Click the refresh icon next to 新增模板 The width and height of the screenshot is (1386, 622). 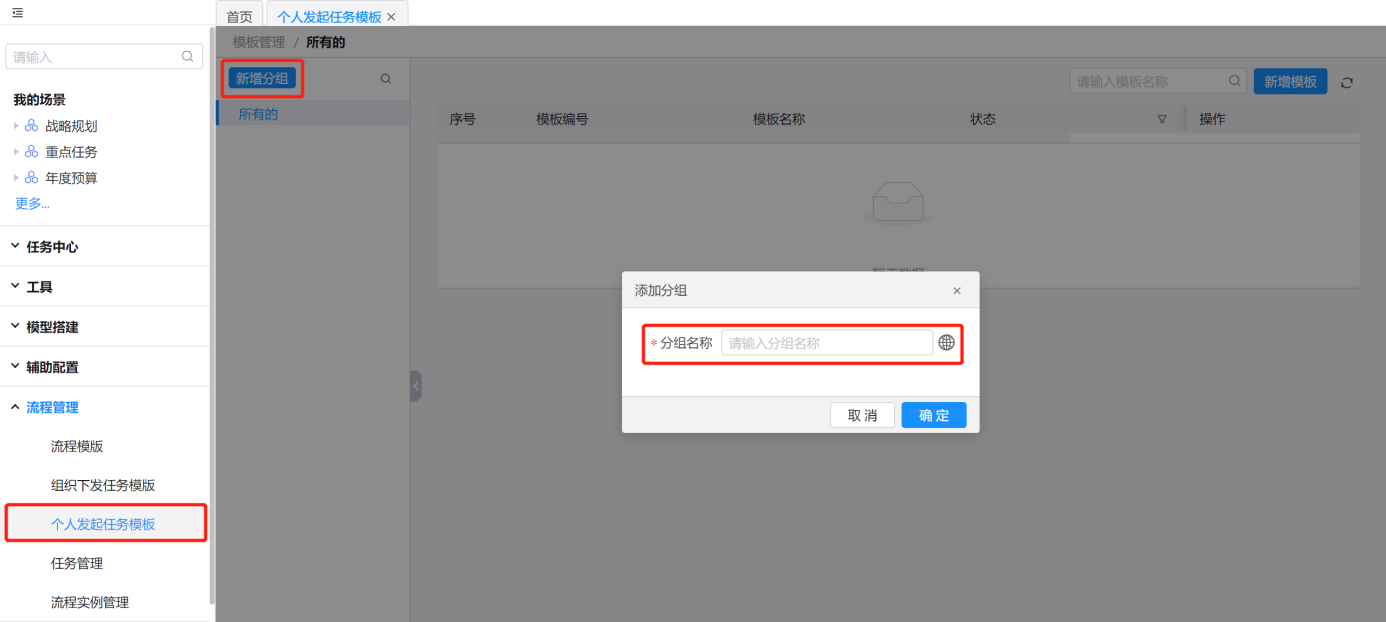click(1347, 83)
